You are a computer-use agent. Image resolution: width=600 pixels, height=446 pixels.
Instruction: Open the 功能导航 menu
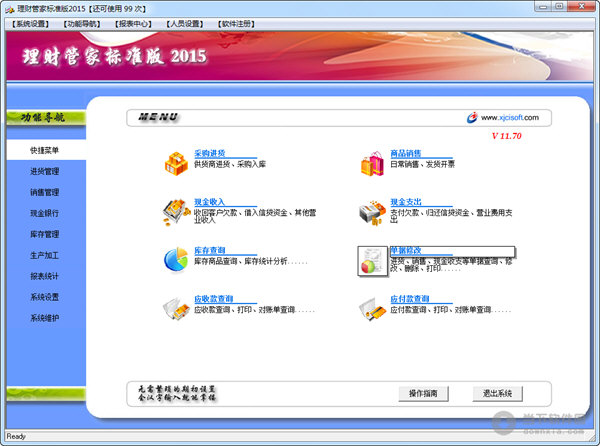point(82,22)
